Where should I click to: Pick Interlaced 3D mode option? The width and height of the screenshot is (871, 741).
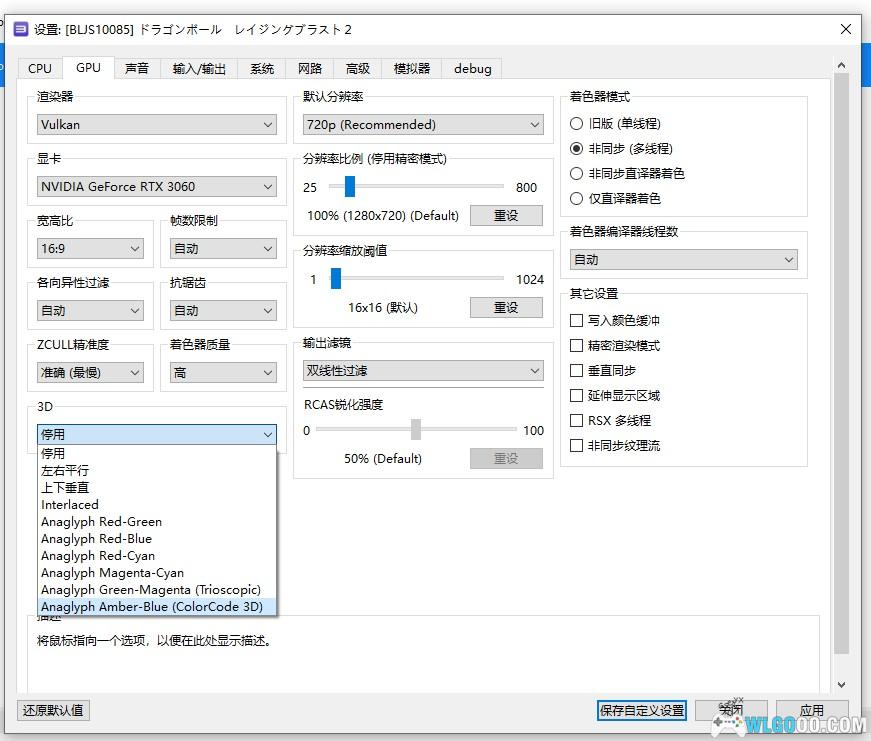(70, 504)
